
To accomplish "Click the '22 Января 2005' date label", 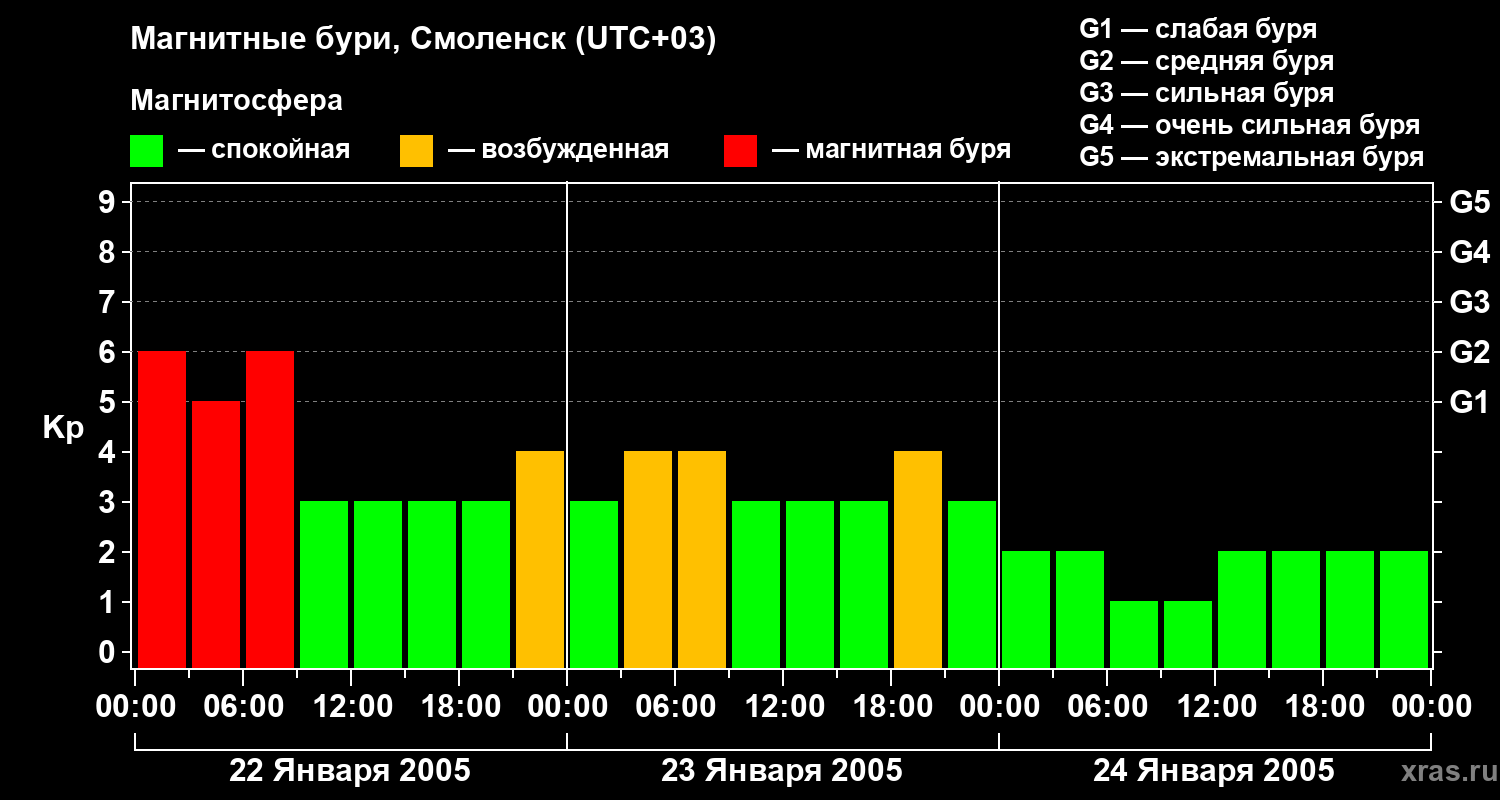I will point(349,771).
